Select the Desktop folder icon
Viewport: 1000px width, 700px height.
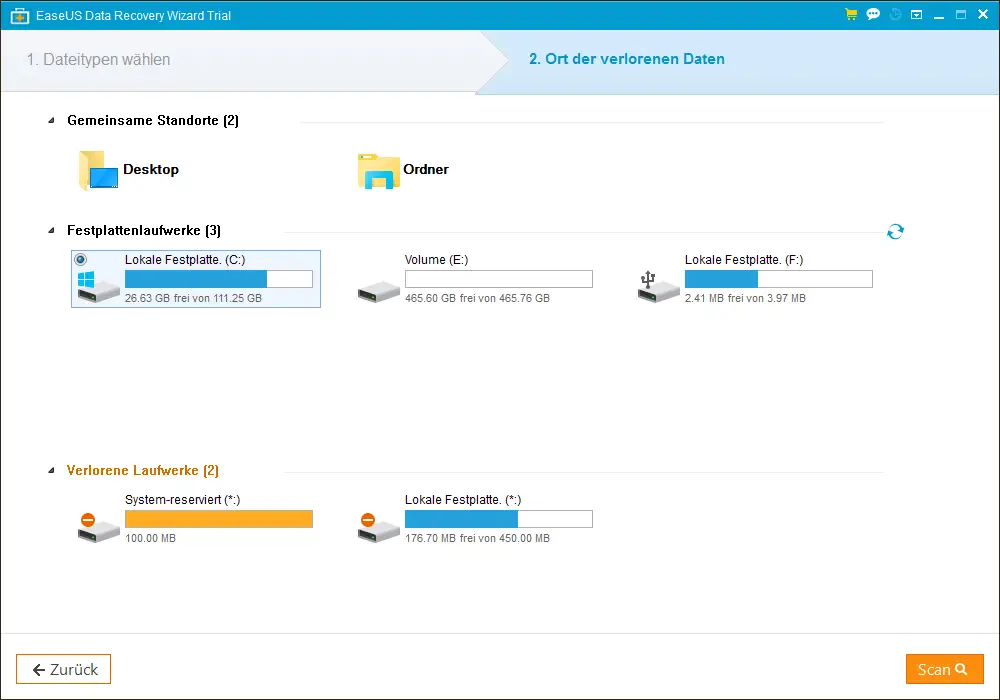pos(98,170)
